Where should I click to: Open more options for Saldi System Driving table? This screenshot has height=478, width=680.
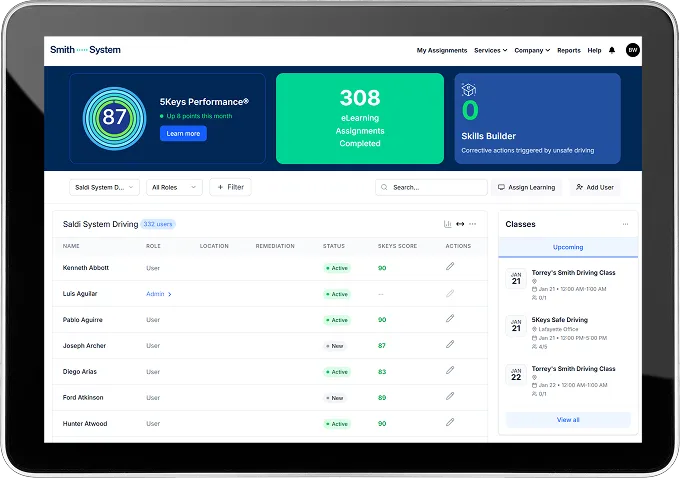point(473,224)
